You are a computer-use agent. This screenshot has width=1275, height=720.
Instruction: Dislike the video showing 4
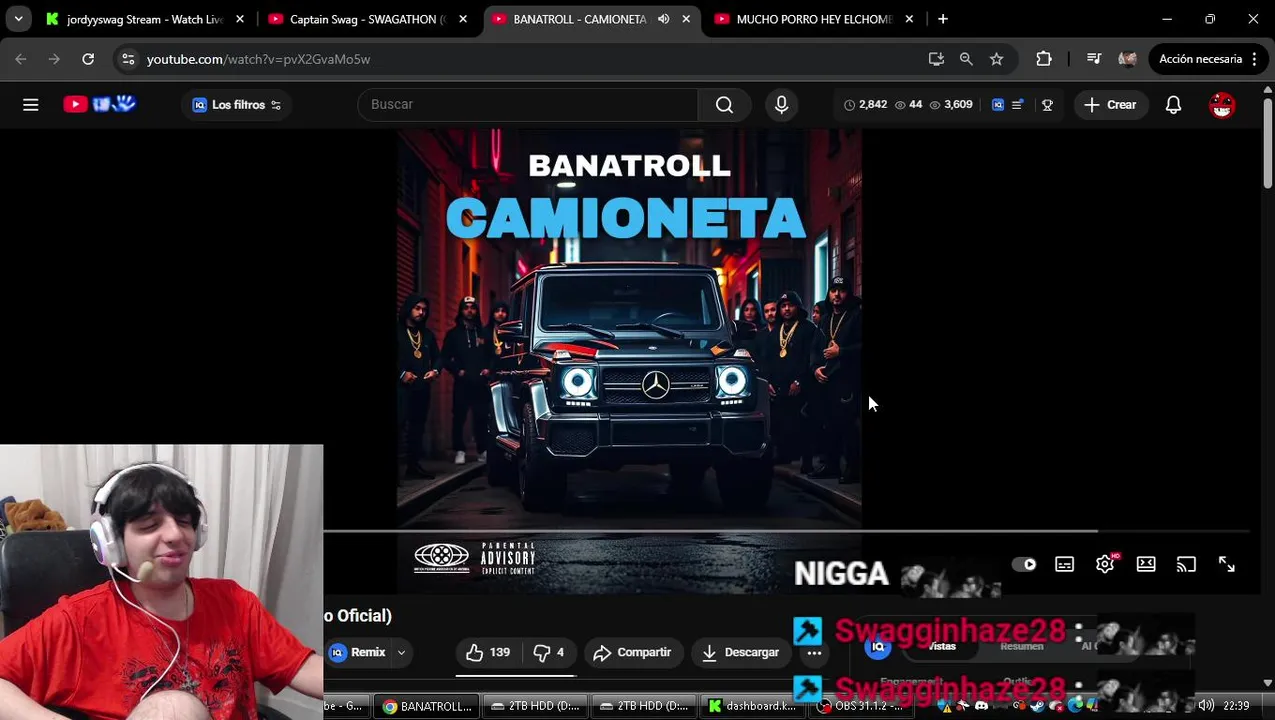pos(549,652)
